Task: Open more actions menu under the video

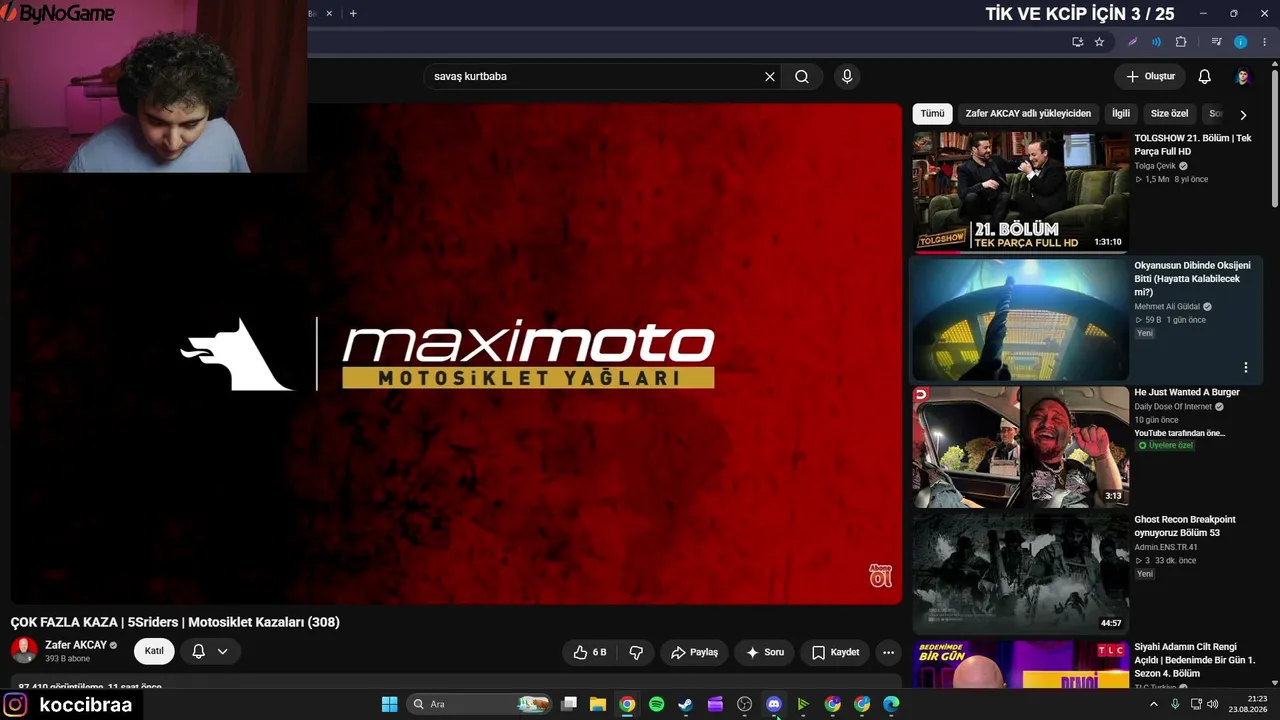Action: 888,652
